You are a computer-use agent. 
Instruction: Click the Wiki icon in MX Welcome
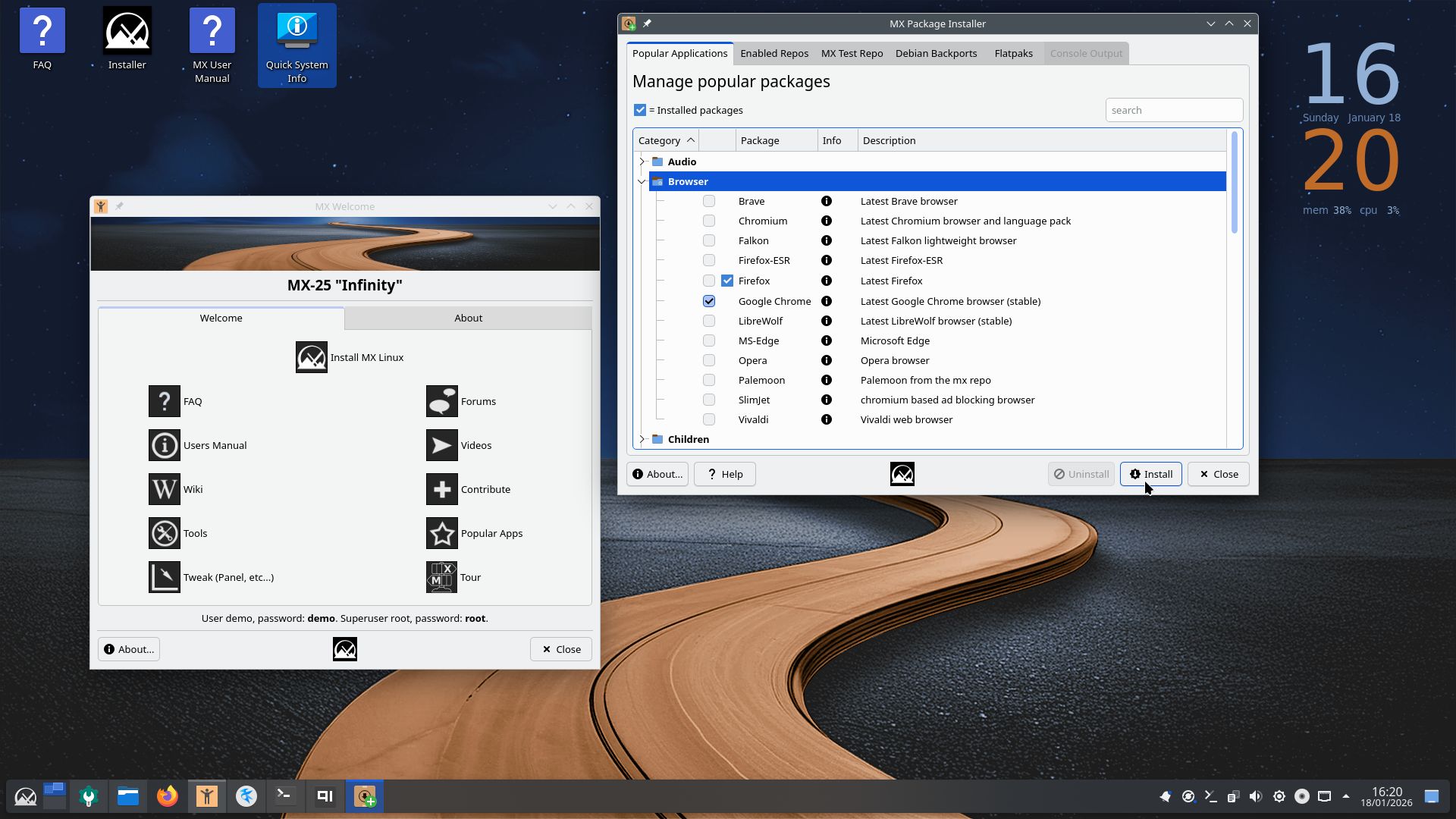tap(164, 489)
